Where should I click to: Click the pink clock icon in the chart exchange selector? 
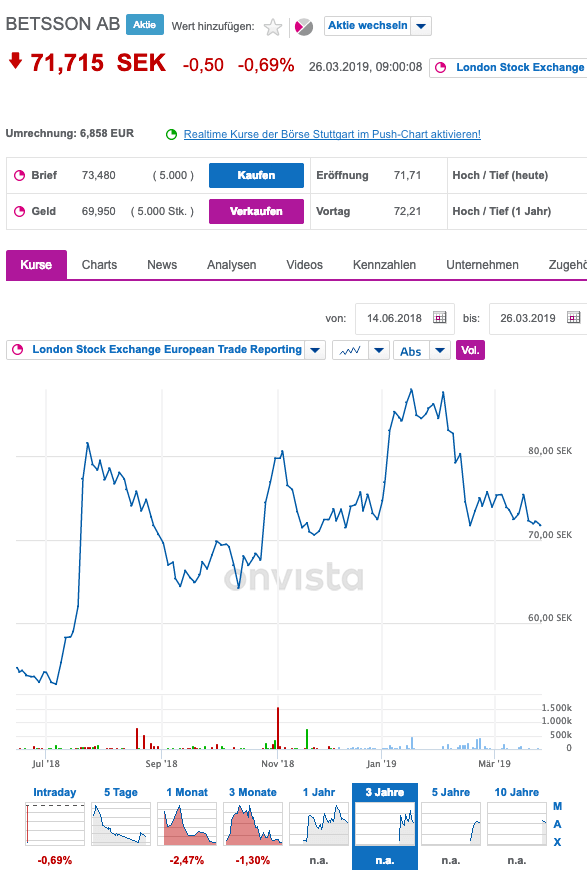[x=18, y=349]
